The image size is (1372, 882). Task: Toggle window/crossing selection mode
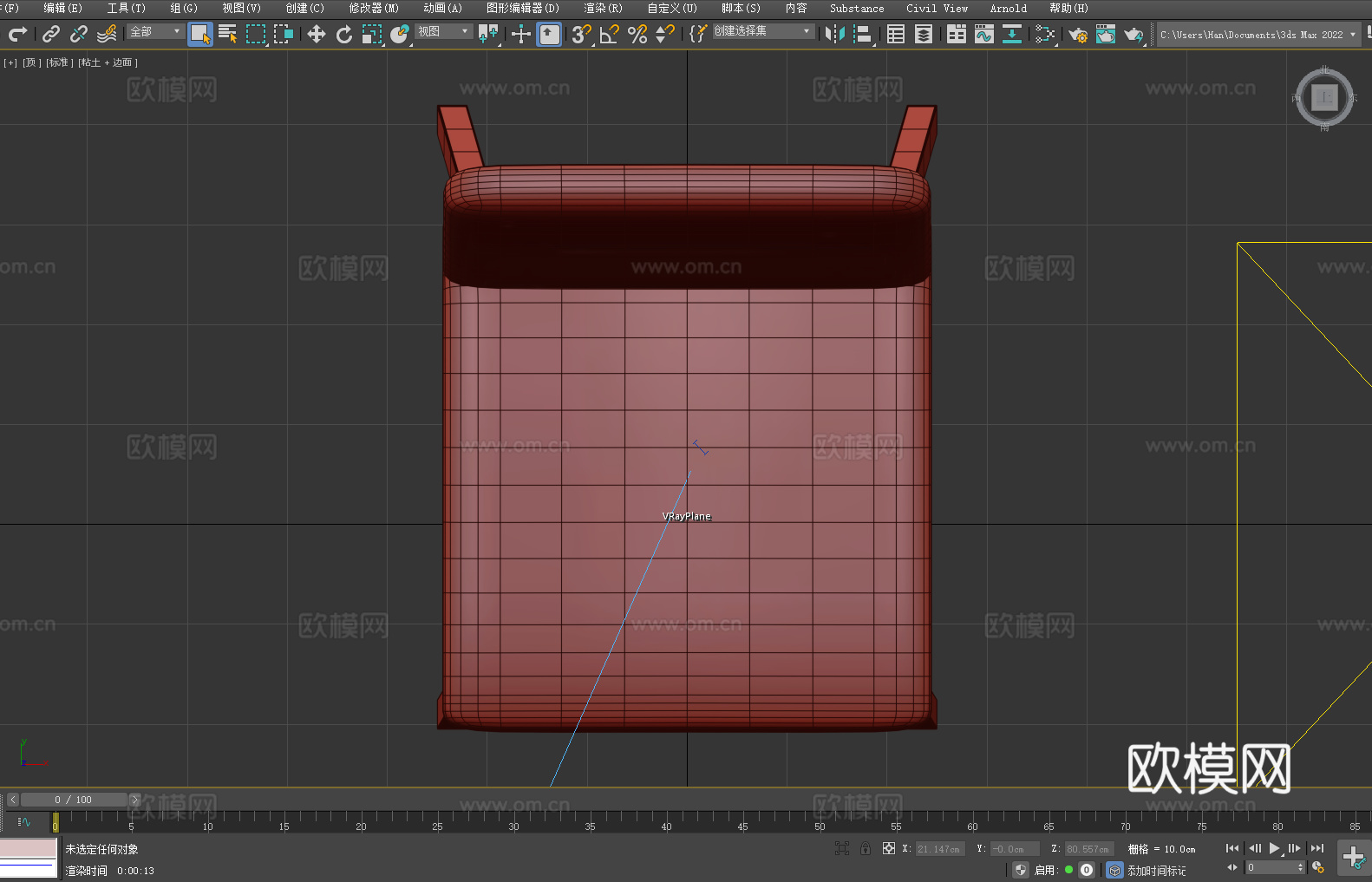[x=284, y=34]
